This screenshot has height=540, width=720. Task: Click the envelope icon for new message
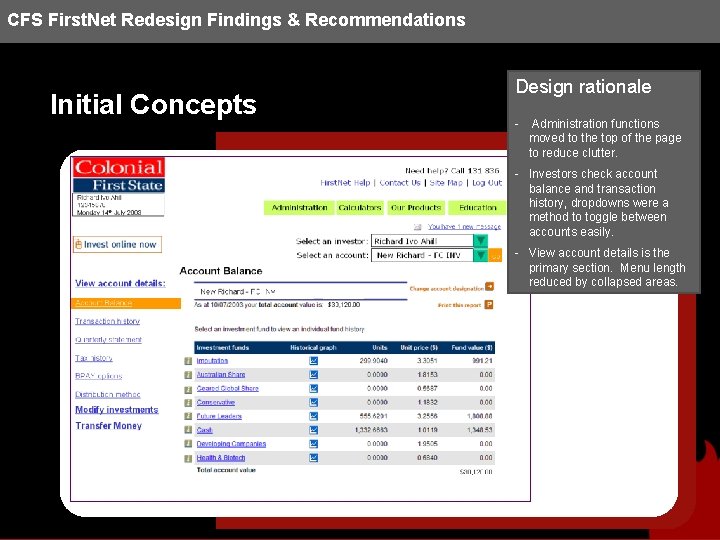(x=418, y=227)
